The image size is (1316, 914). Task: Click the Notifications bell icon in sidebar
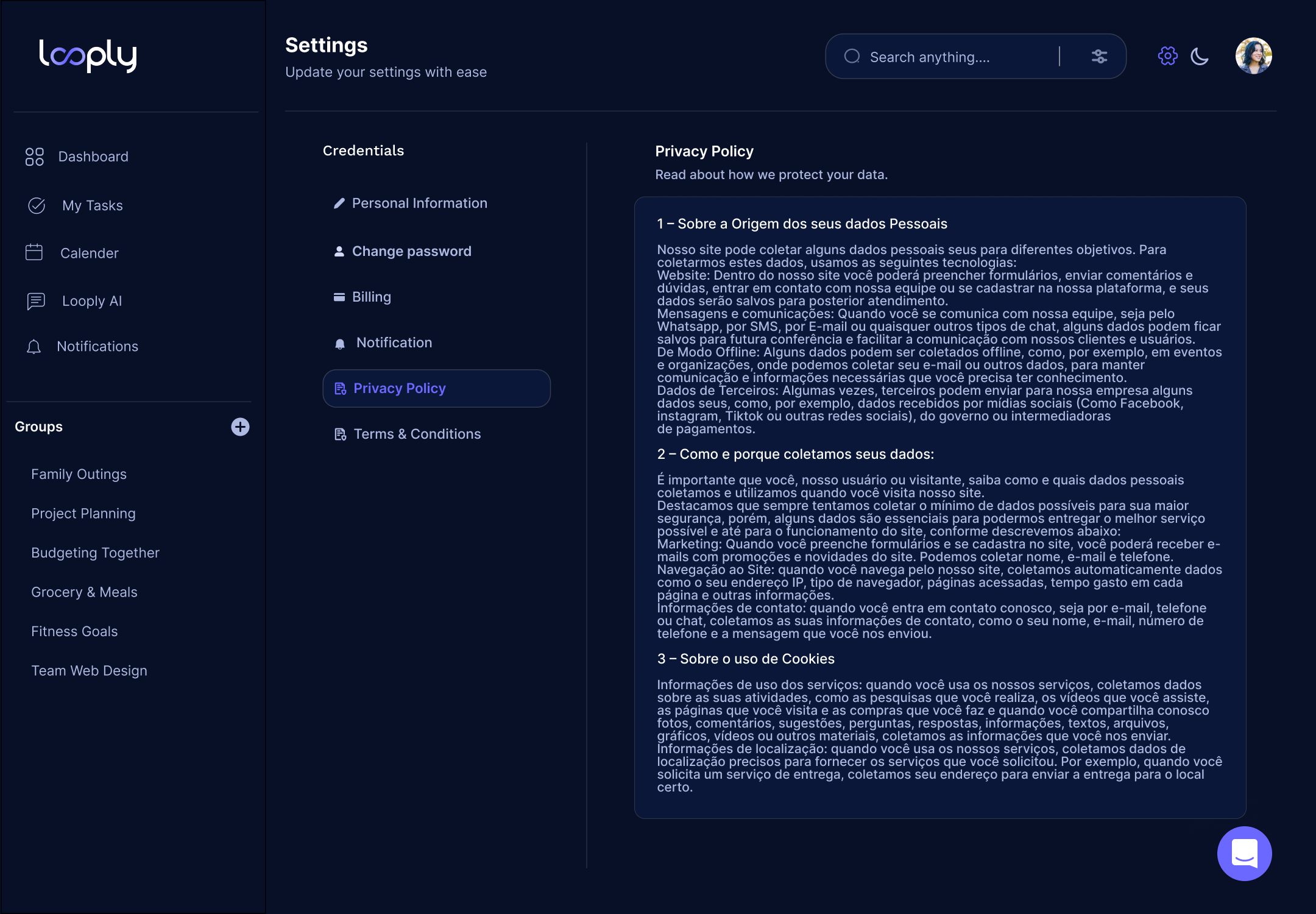(x=34, y=347)
